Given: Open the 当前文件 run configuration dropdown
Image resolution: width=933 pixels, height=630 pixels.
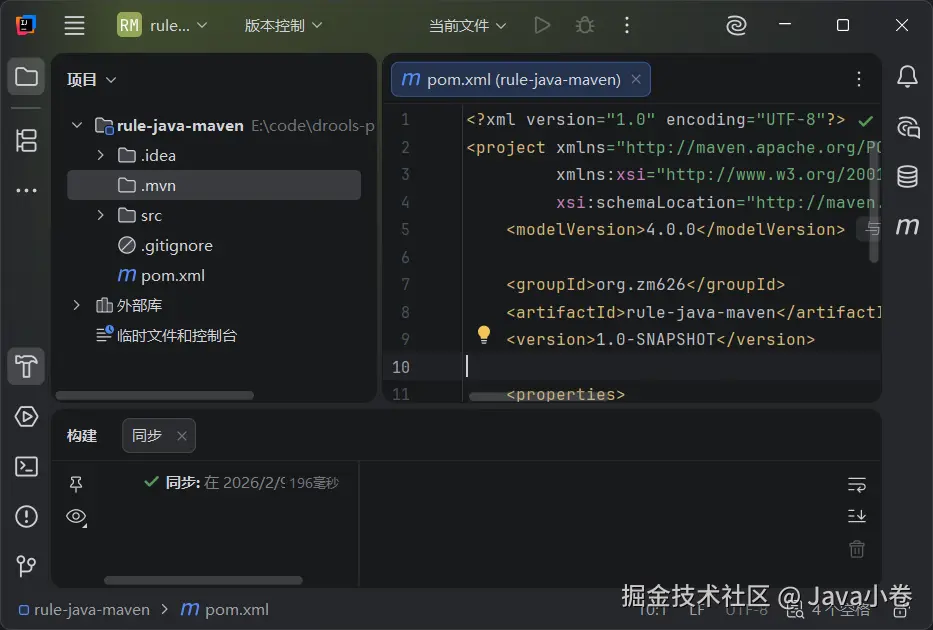Looking at the screenshot, I should [467, 26].
